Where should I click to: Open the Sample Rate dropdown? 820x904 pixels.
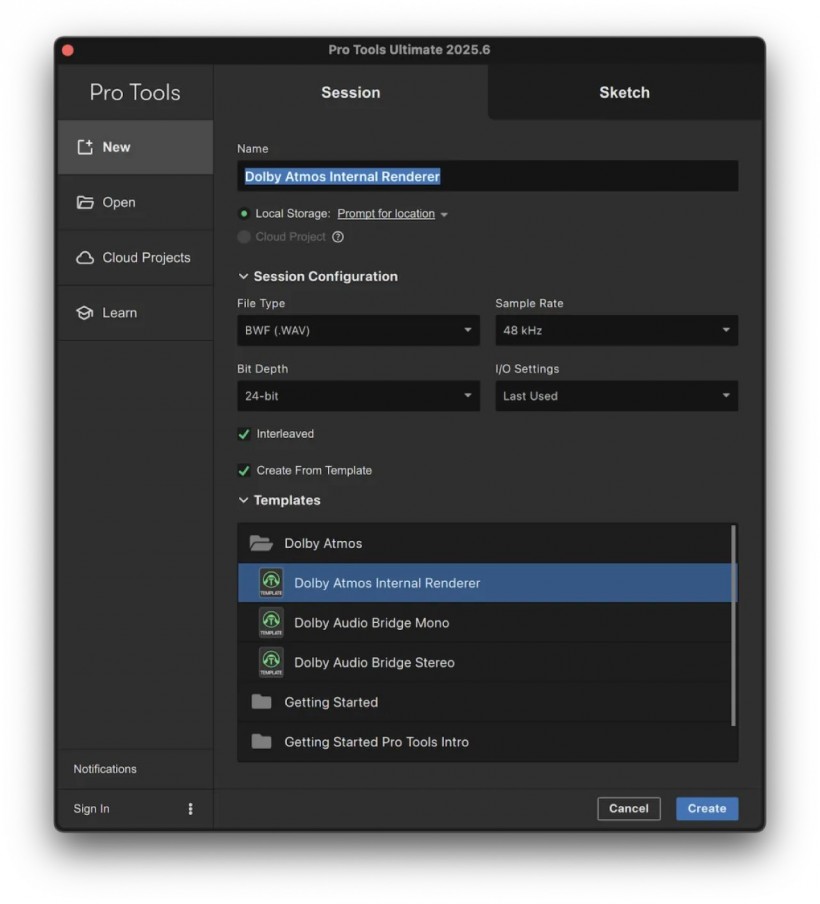[616, 330]
